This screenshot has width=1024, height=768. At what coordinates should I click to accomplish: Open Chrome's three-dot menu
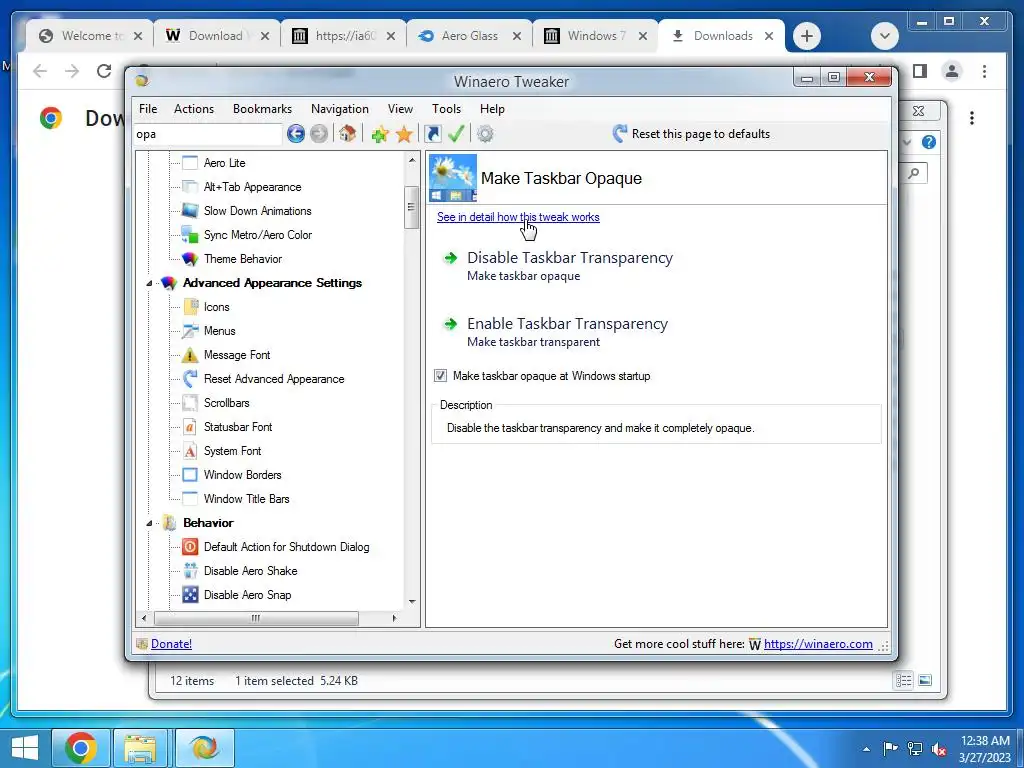(x=984, y=71)
